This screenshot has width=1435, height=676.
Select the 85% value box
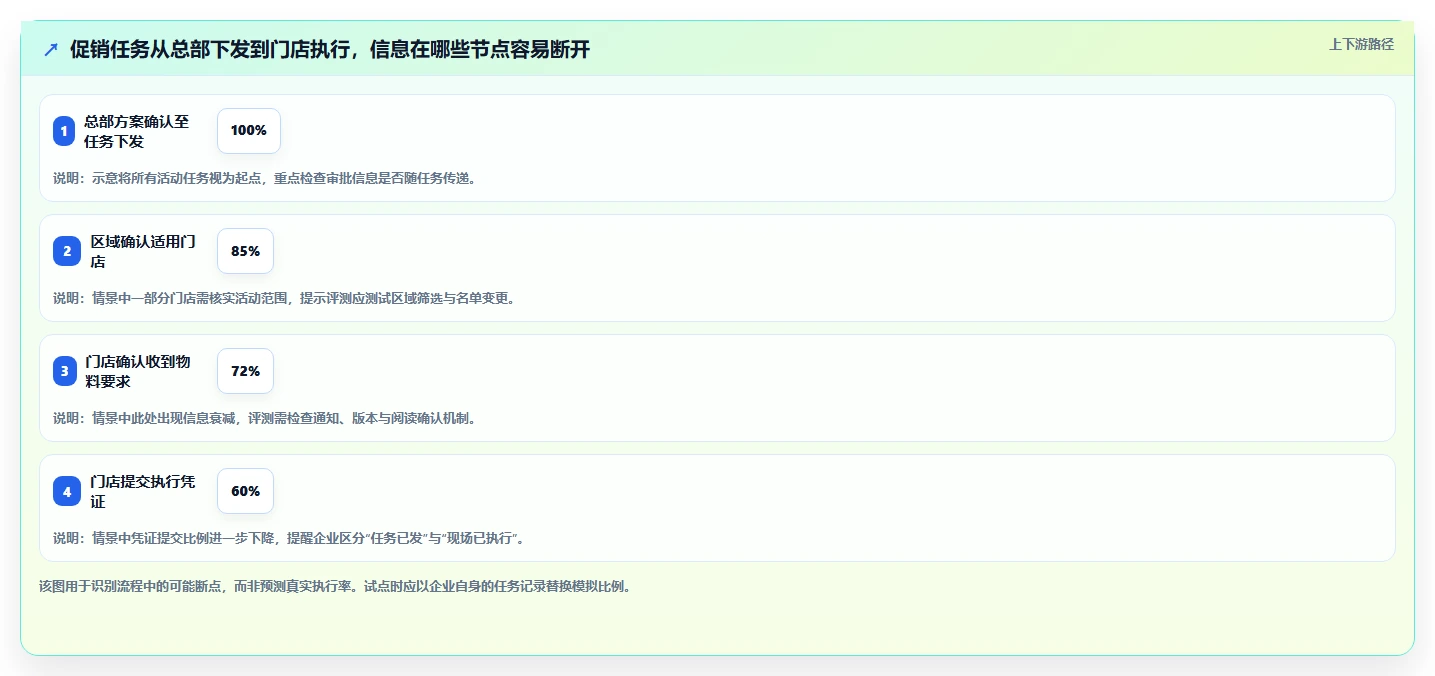[x=245, y=251]
